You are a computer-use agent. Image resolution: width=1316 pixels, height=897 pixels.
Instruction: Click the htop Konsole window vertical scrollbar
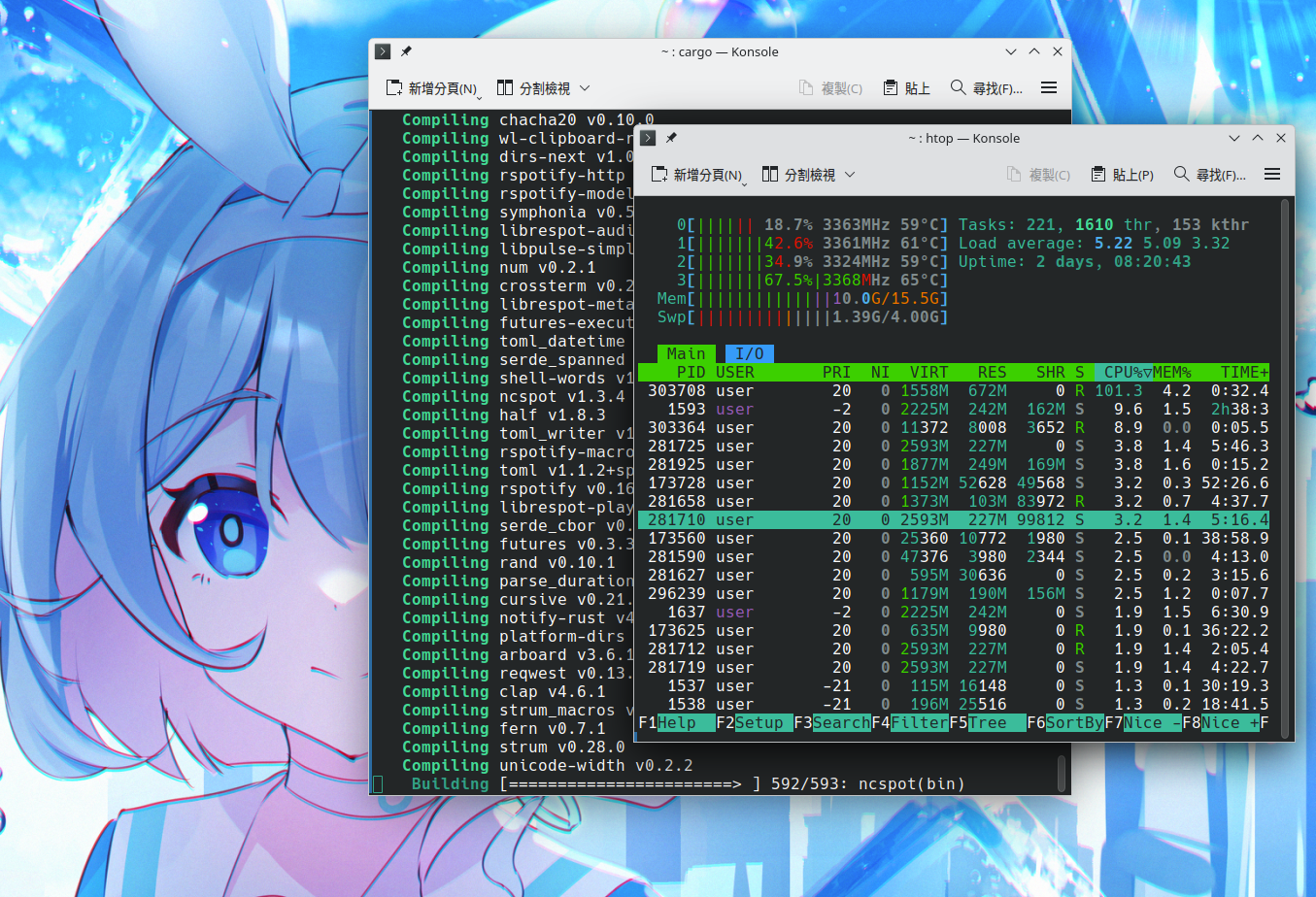(x=1284, y=469)
